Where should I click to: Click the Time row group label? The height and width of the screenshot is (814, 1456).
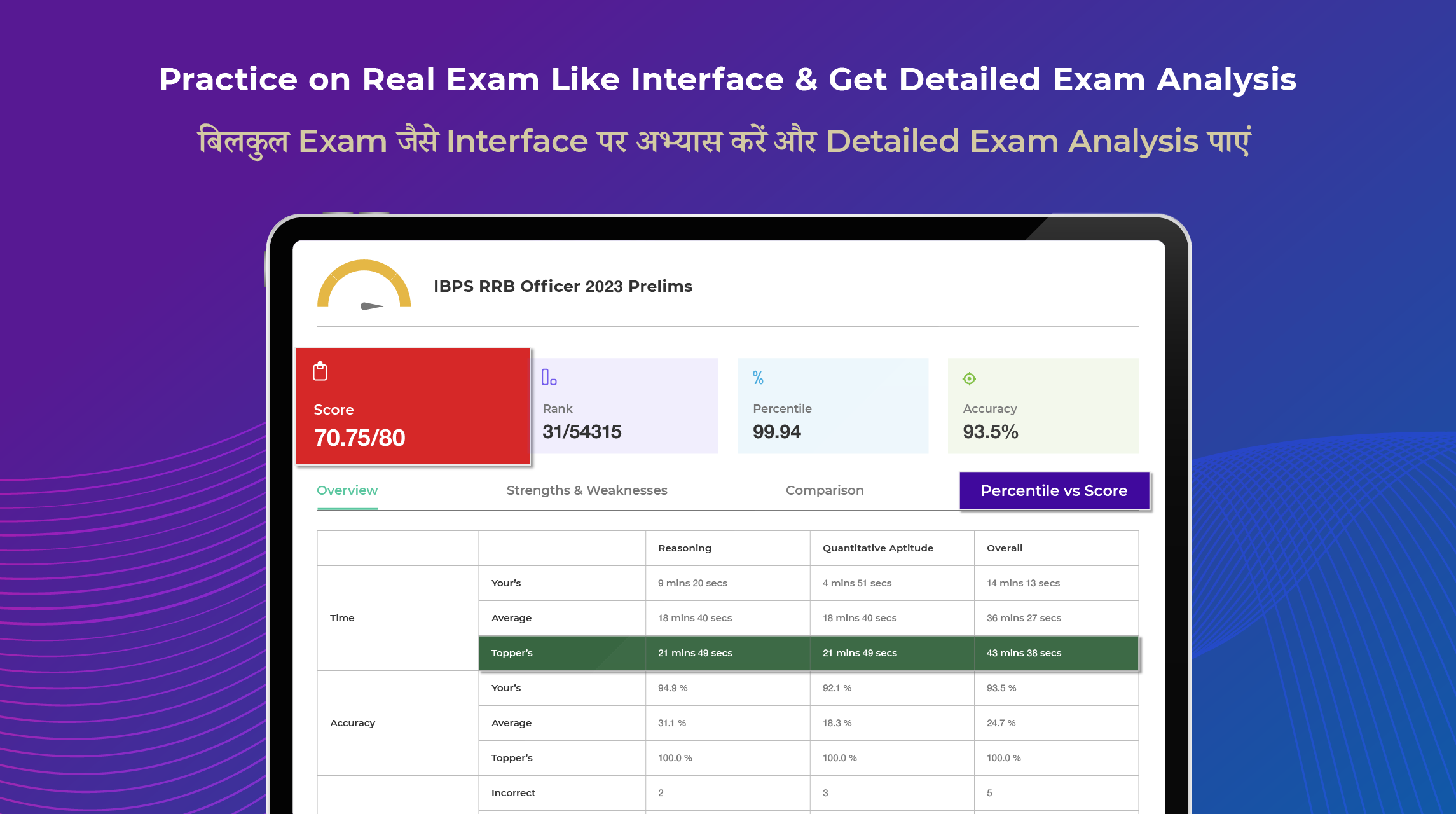(342, 618)
